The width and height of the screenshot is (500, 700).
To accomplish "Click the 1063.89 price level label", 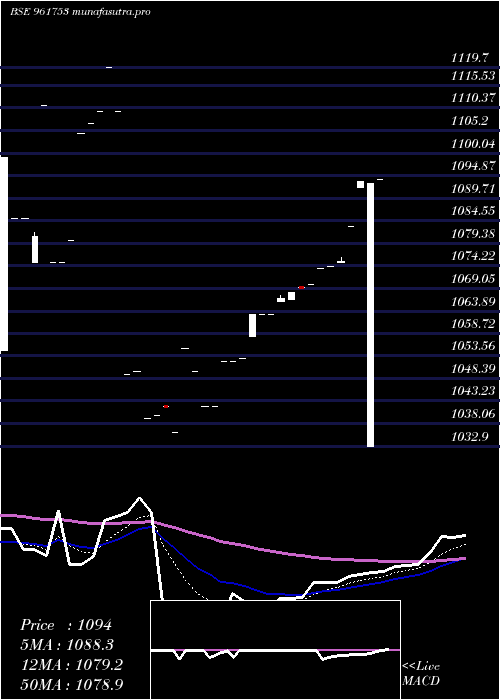I will (473, 302).
